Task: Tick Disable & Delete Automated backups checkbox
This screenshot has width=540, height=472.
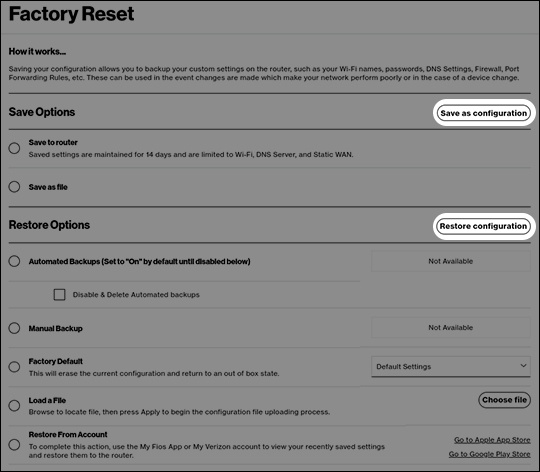Action: (x=59, y=295)
